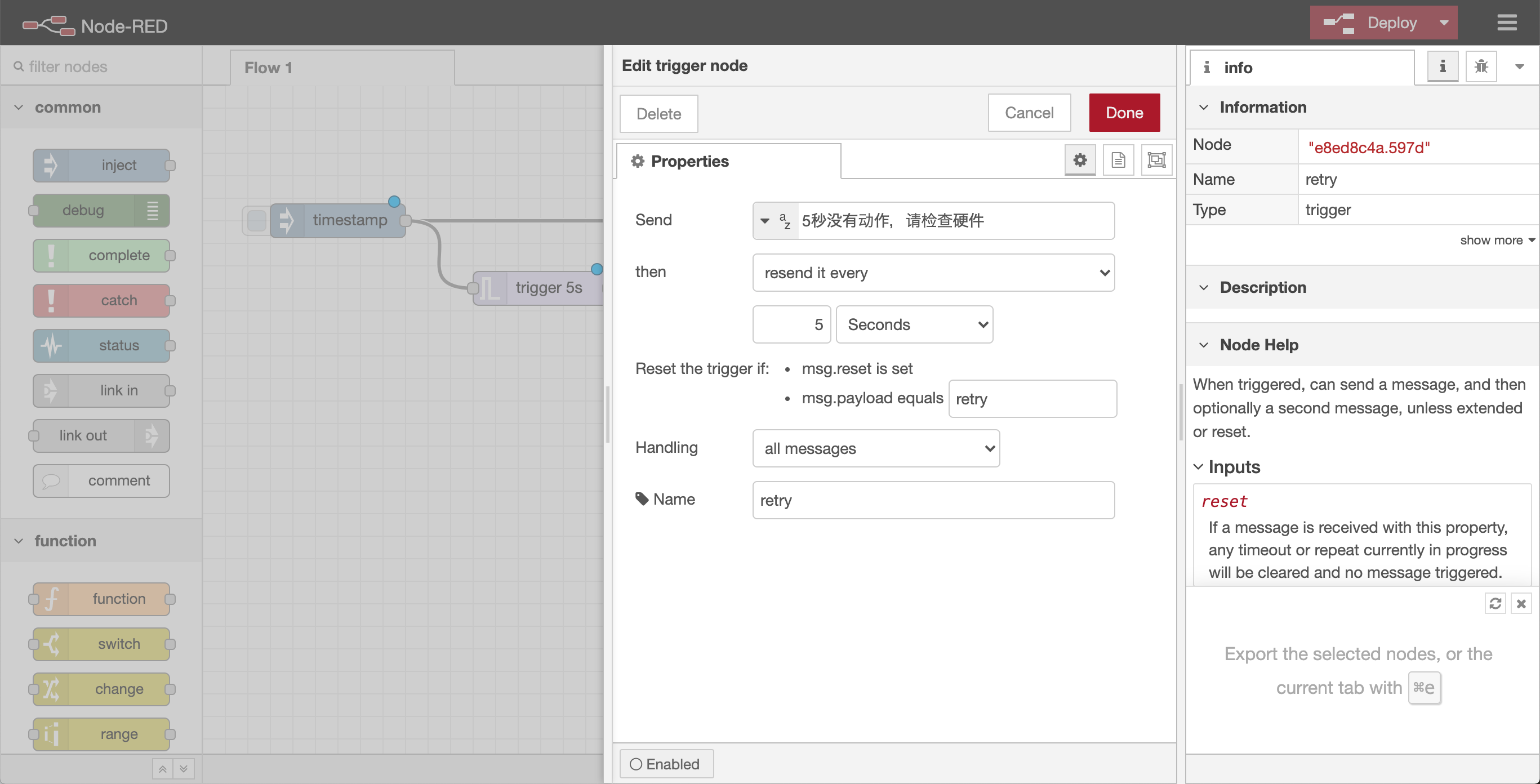
Task: Open the debug messages bug icon
Action: click(x=1481, y=66)
